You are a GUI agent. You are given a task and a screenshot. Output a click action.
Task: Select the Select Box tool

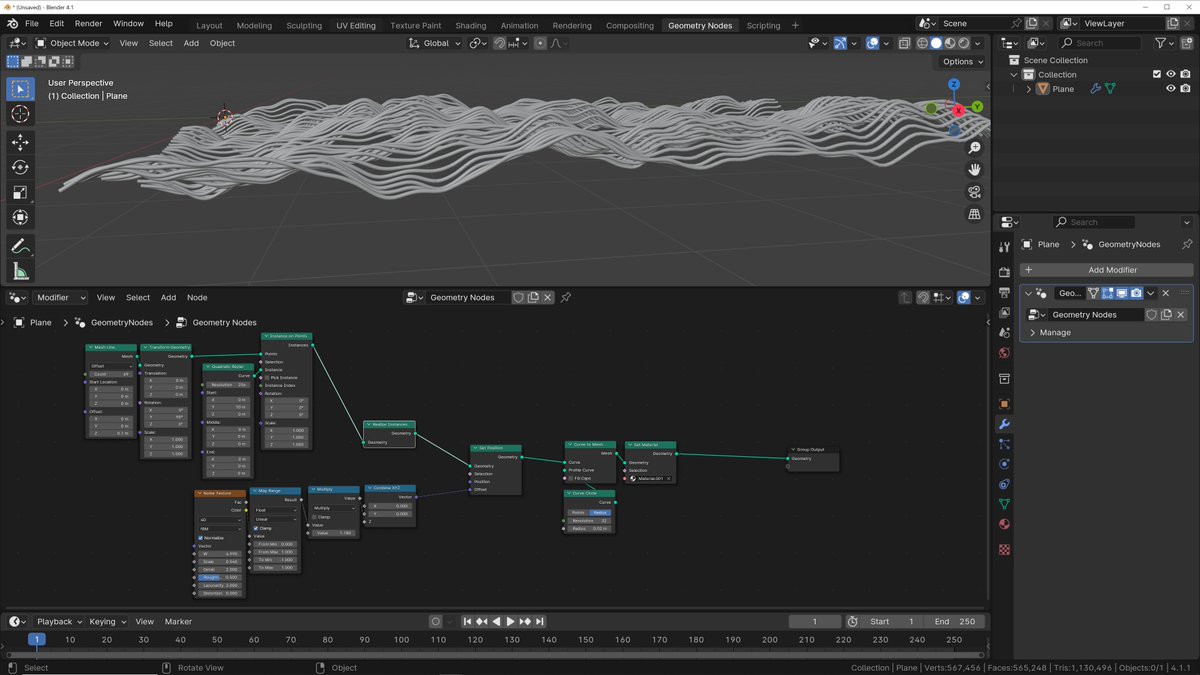[x=20, y=89]
